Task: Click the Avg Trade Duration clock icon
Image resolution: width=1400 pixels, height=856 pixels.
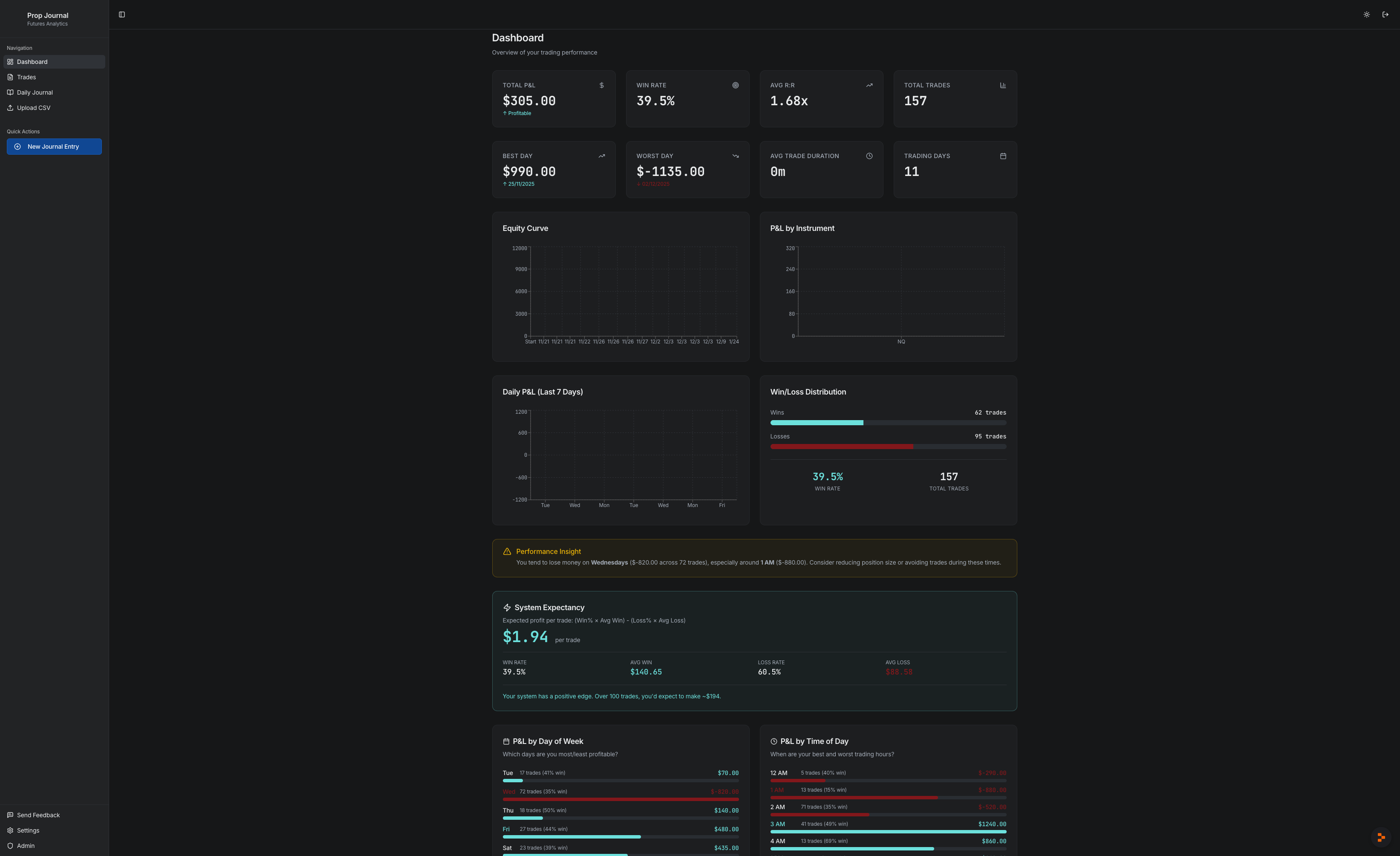Action: 869,156
